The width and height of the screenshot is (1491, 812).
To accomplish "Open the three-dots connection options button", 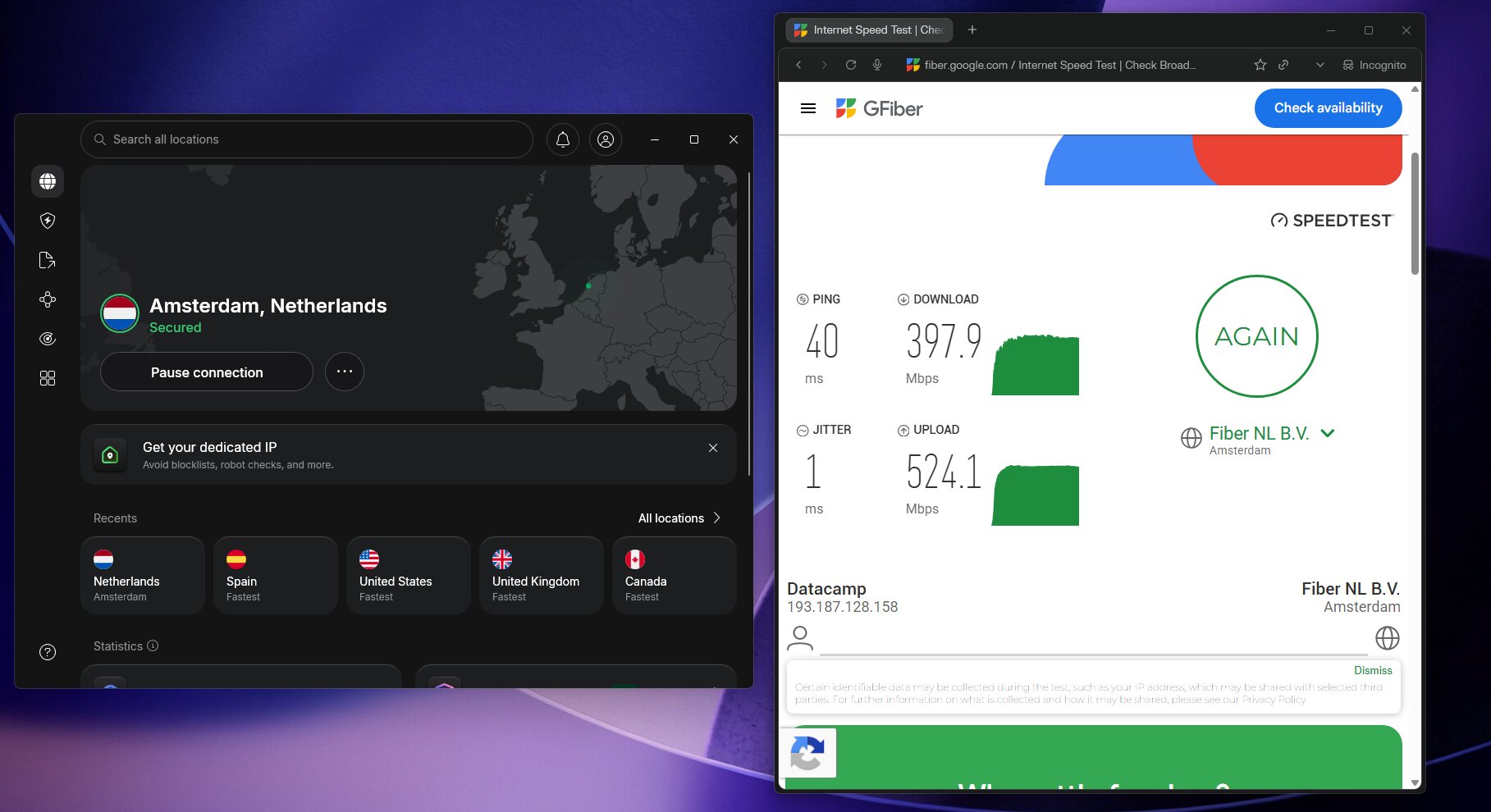I will 345,372.
